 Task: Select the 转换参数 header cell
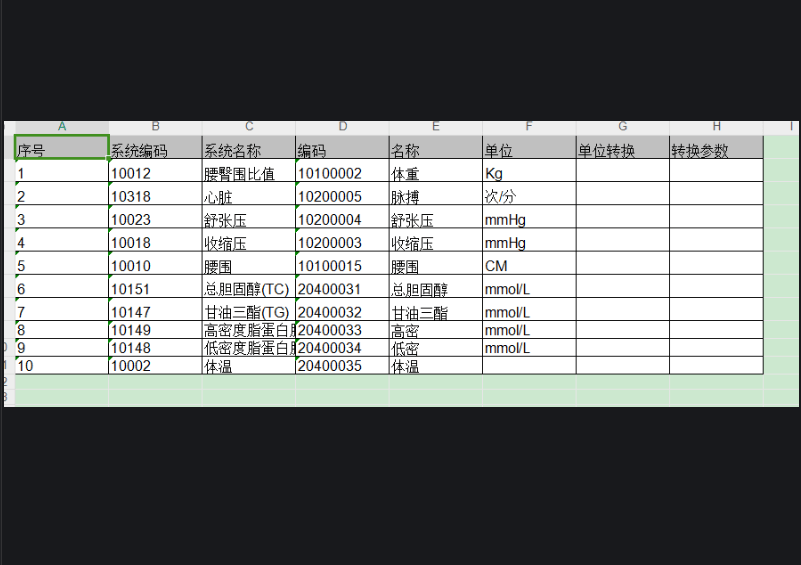[x=716, y=151]
